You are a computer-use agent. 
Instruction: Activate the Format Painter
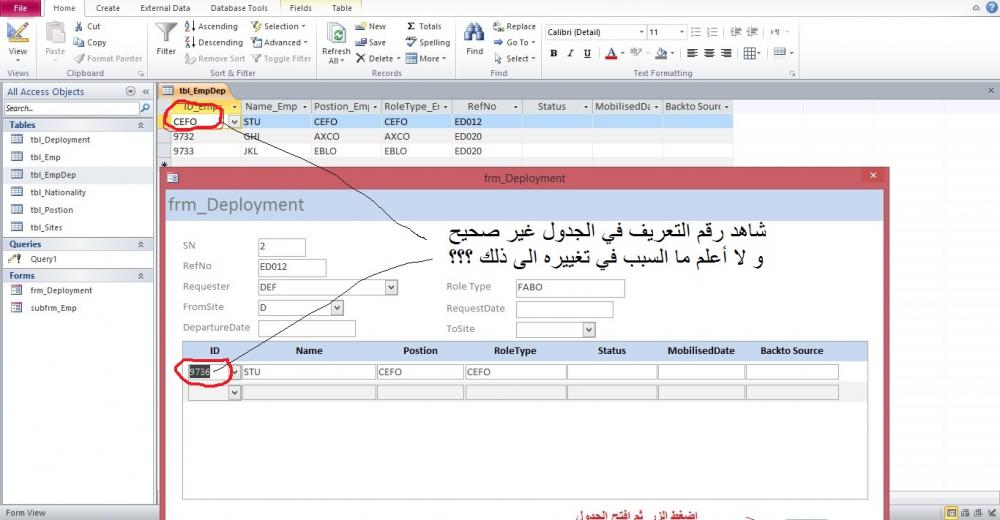(x=108, y=58)
